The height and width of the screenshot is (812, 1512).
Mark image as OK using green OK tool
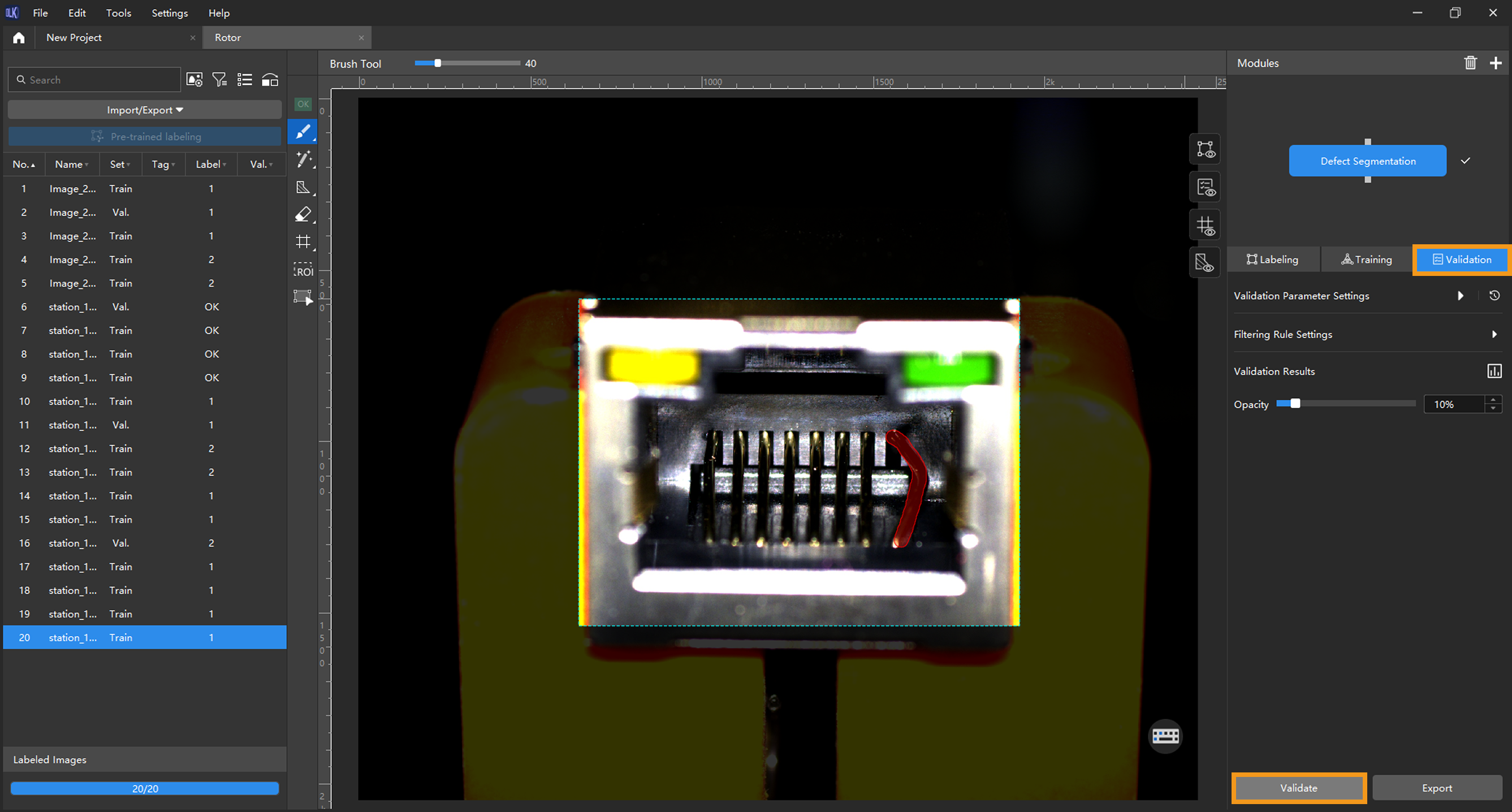click(303, 104)
